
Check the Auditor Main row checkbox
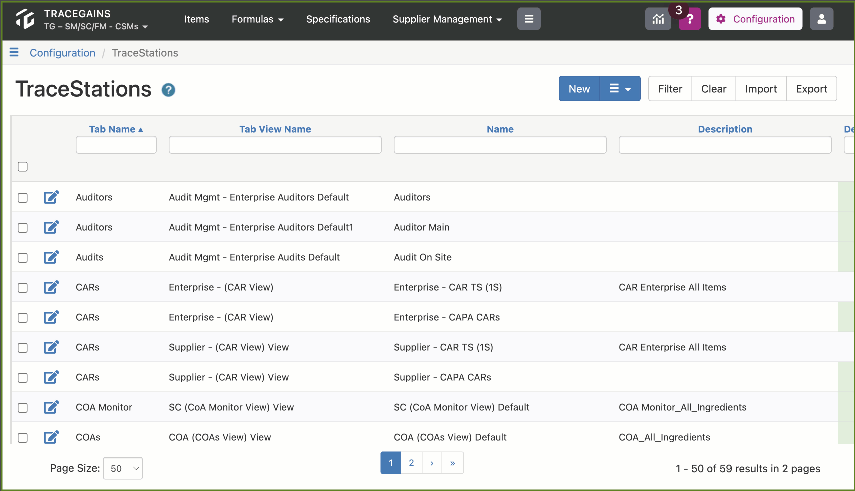[23, 227]
